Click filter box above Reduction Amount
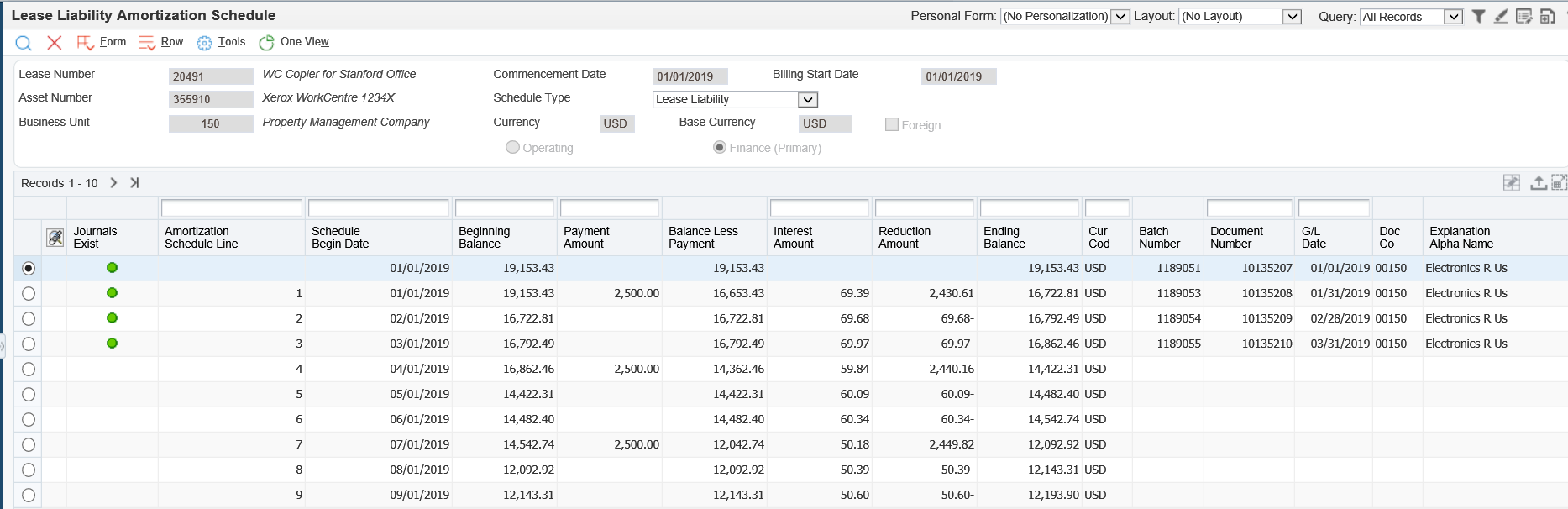The image size is (1568, 509). 925,207
